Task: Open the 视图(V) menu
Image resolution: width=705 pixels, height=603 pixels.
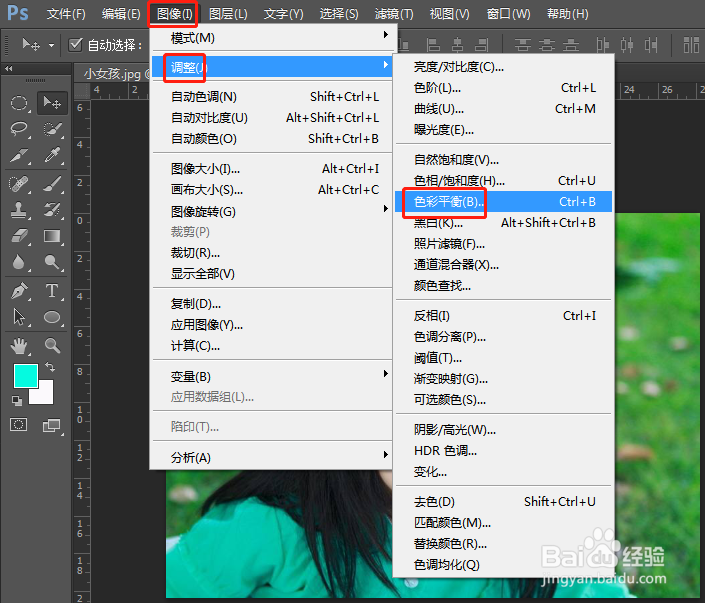Action: 450,14
